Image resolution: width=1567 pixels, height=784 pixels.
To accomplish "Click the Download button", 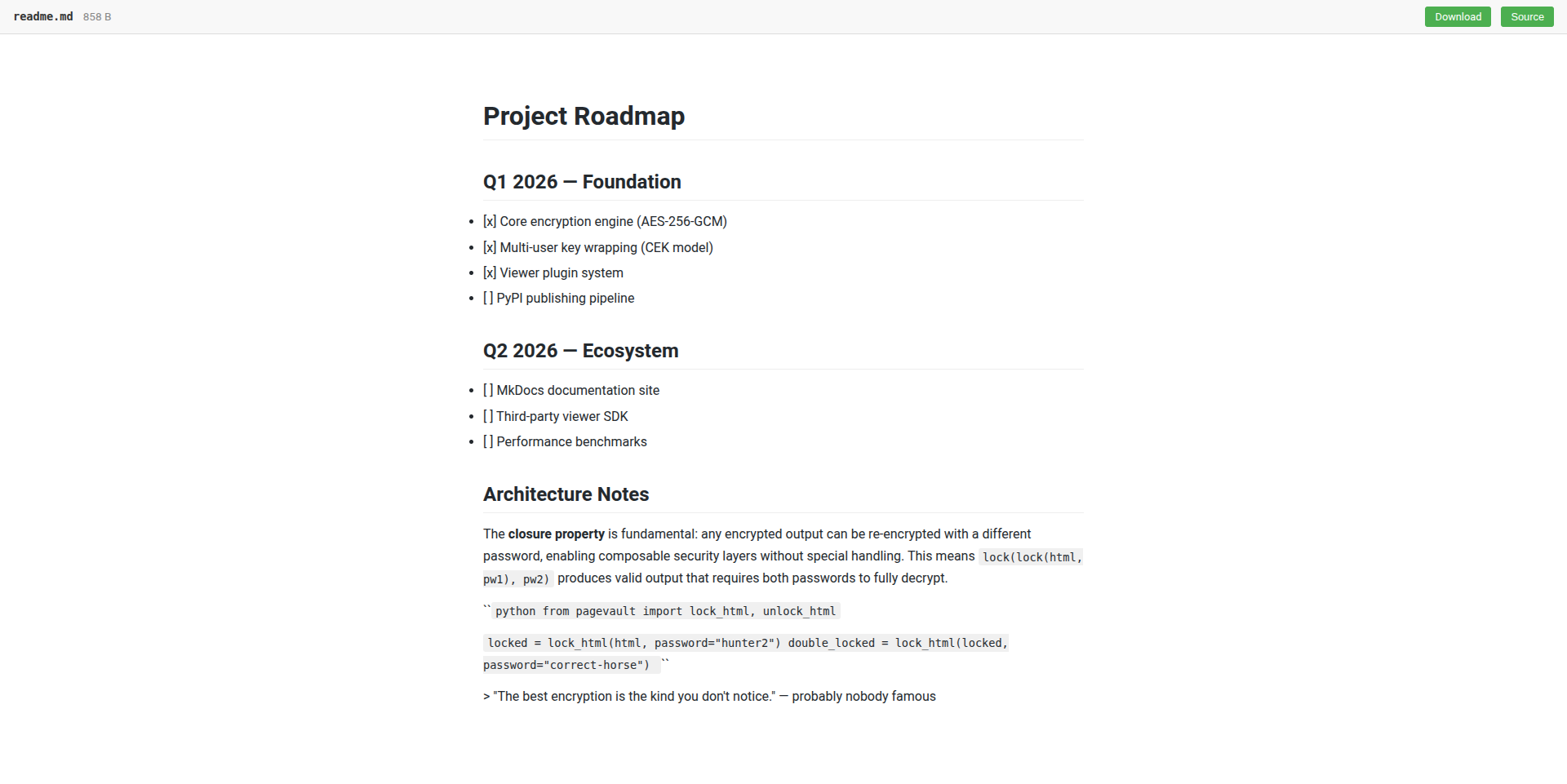I will (1458, 16).
